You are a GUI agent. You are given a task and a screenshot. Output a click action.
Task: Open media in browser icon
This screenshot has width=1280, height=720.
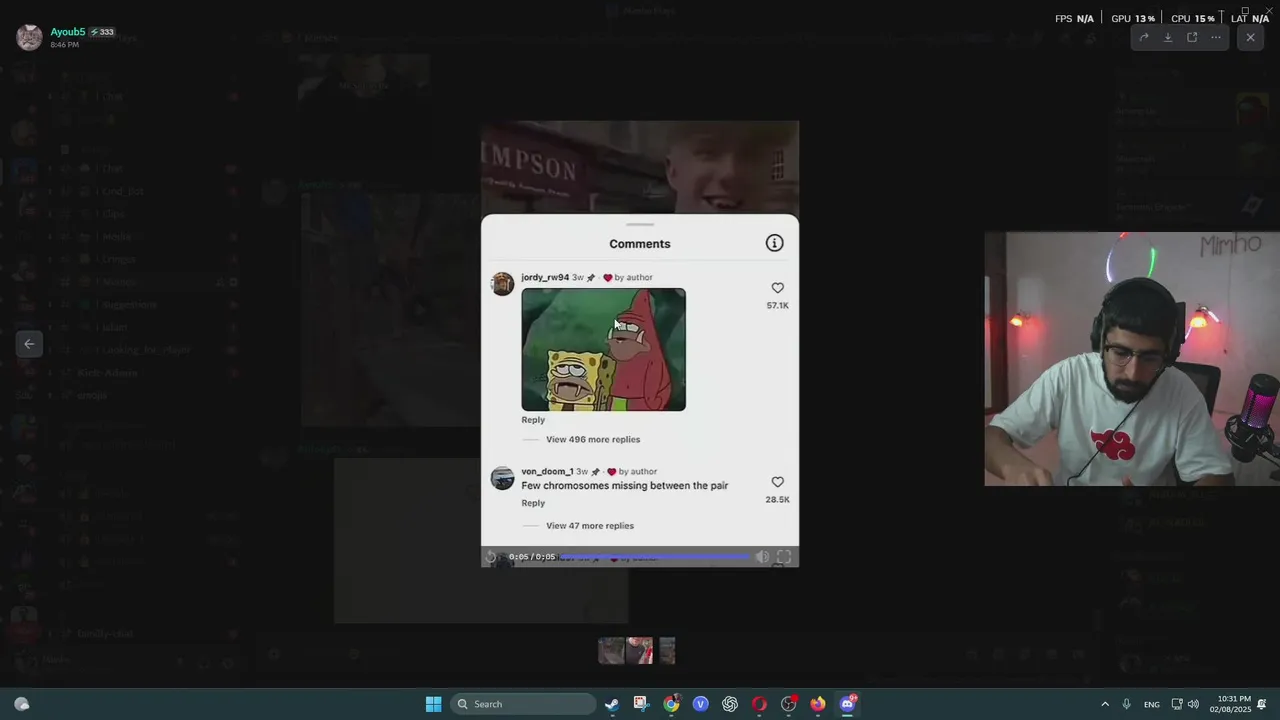tap(1192, 38)
